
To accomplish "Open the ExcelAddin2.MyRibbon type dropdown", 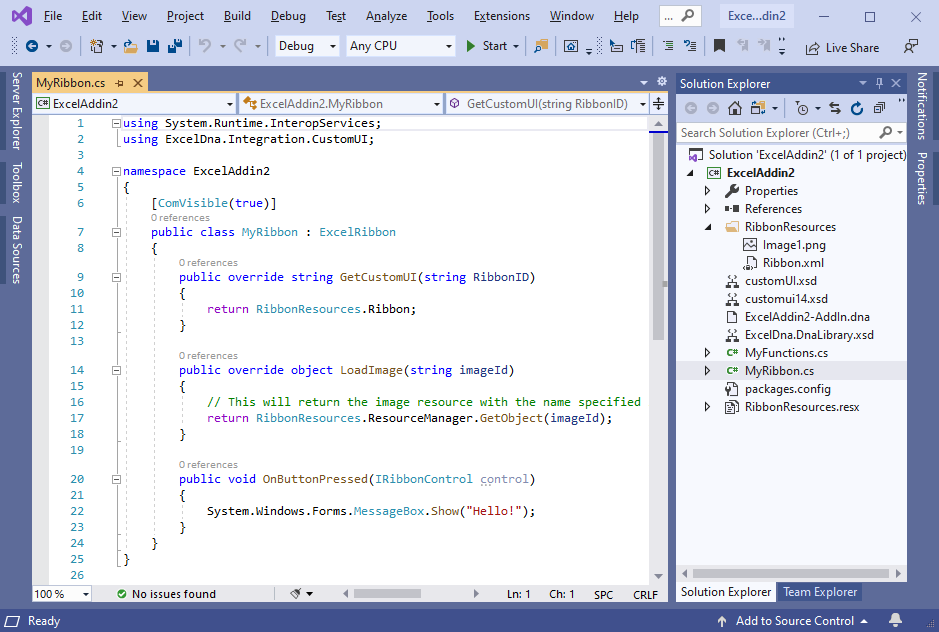I will click(x=341, y=104).
